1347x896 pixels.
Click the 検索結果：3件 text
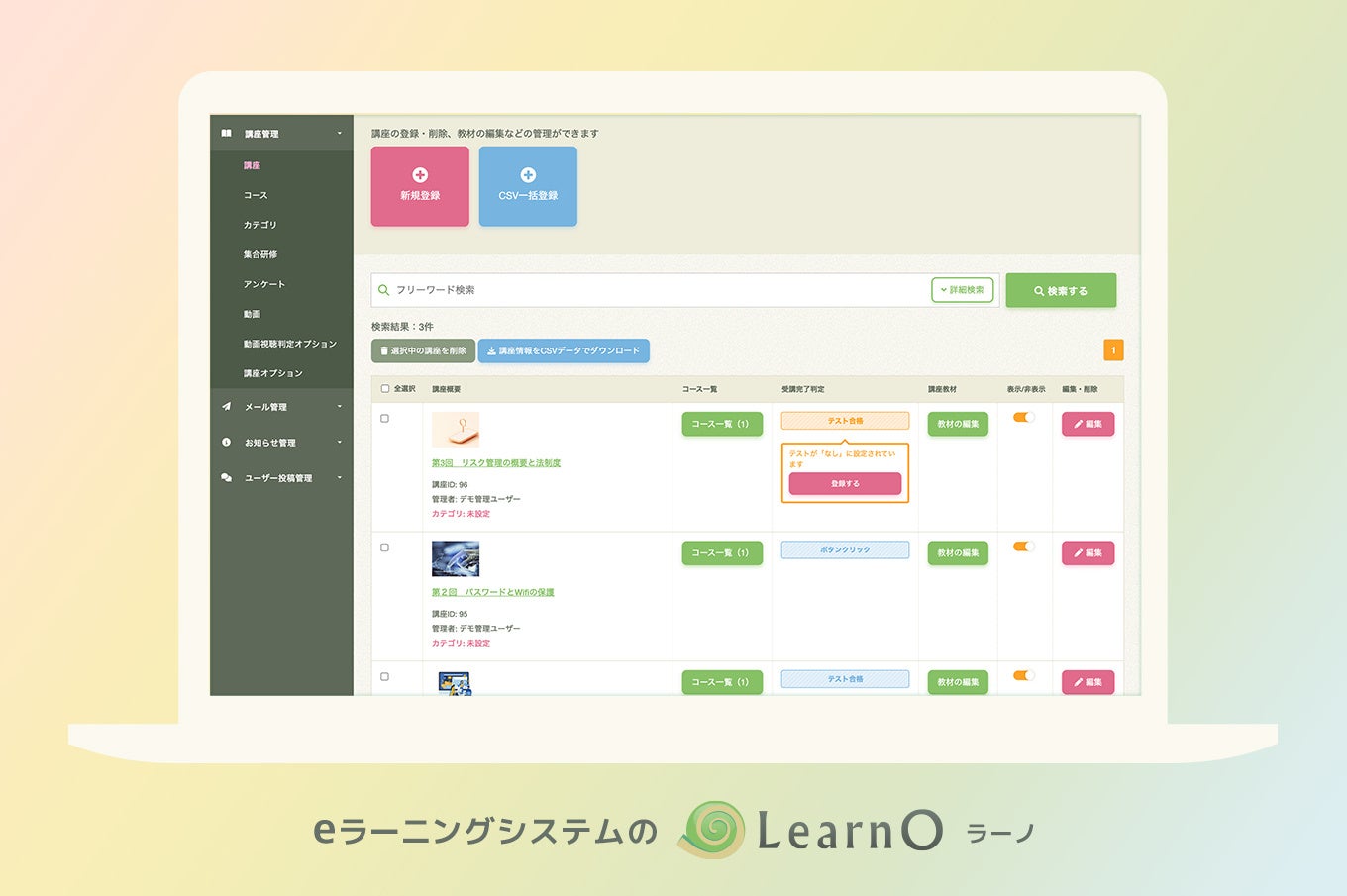pos(402,326)
